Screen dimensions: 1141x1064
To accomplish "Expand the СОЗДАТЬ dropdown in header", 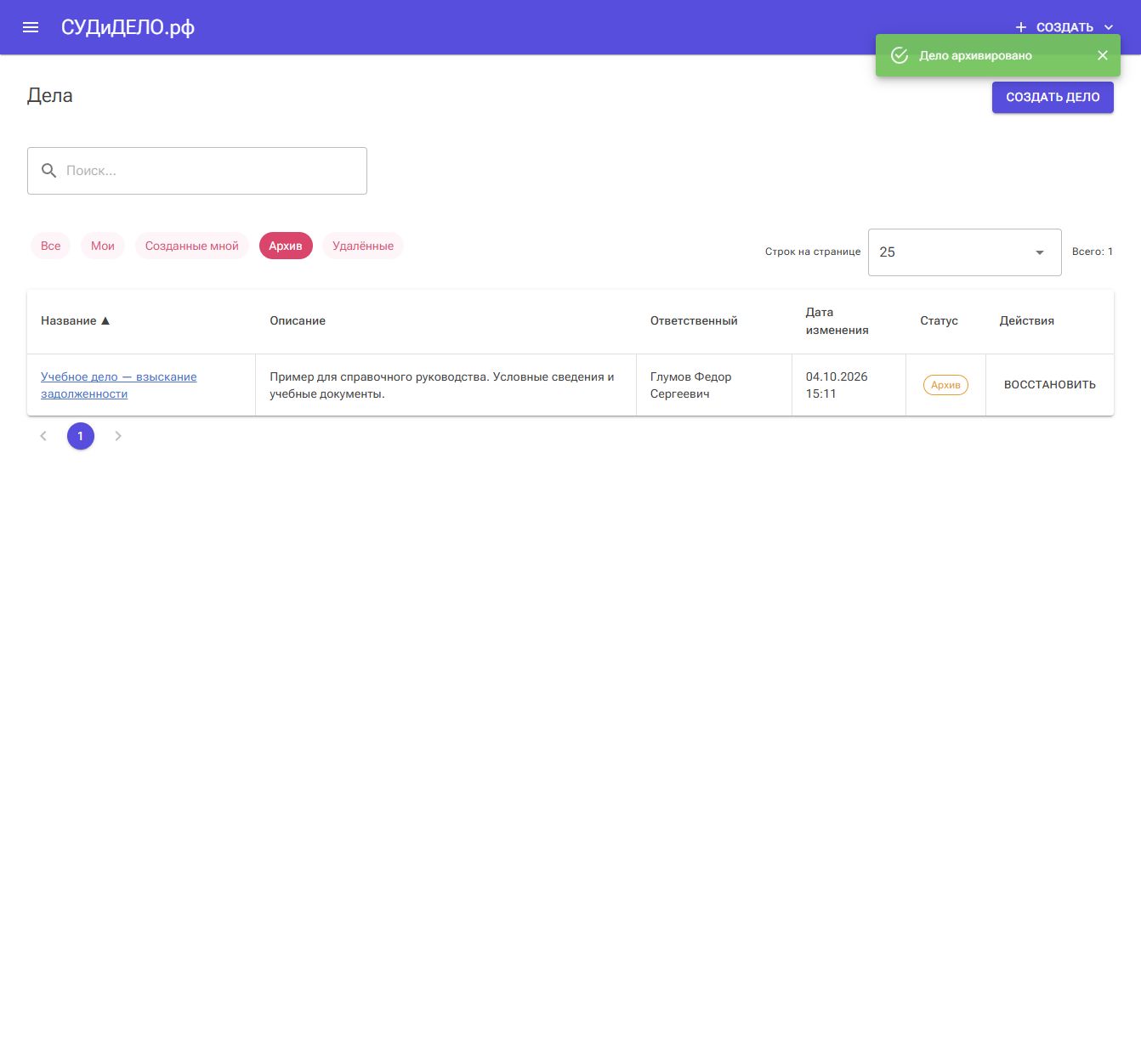I will pyautogui.click(x=1064, y=27).
